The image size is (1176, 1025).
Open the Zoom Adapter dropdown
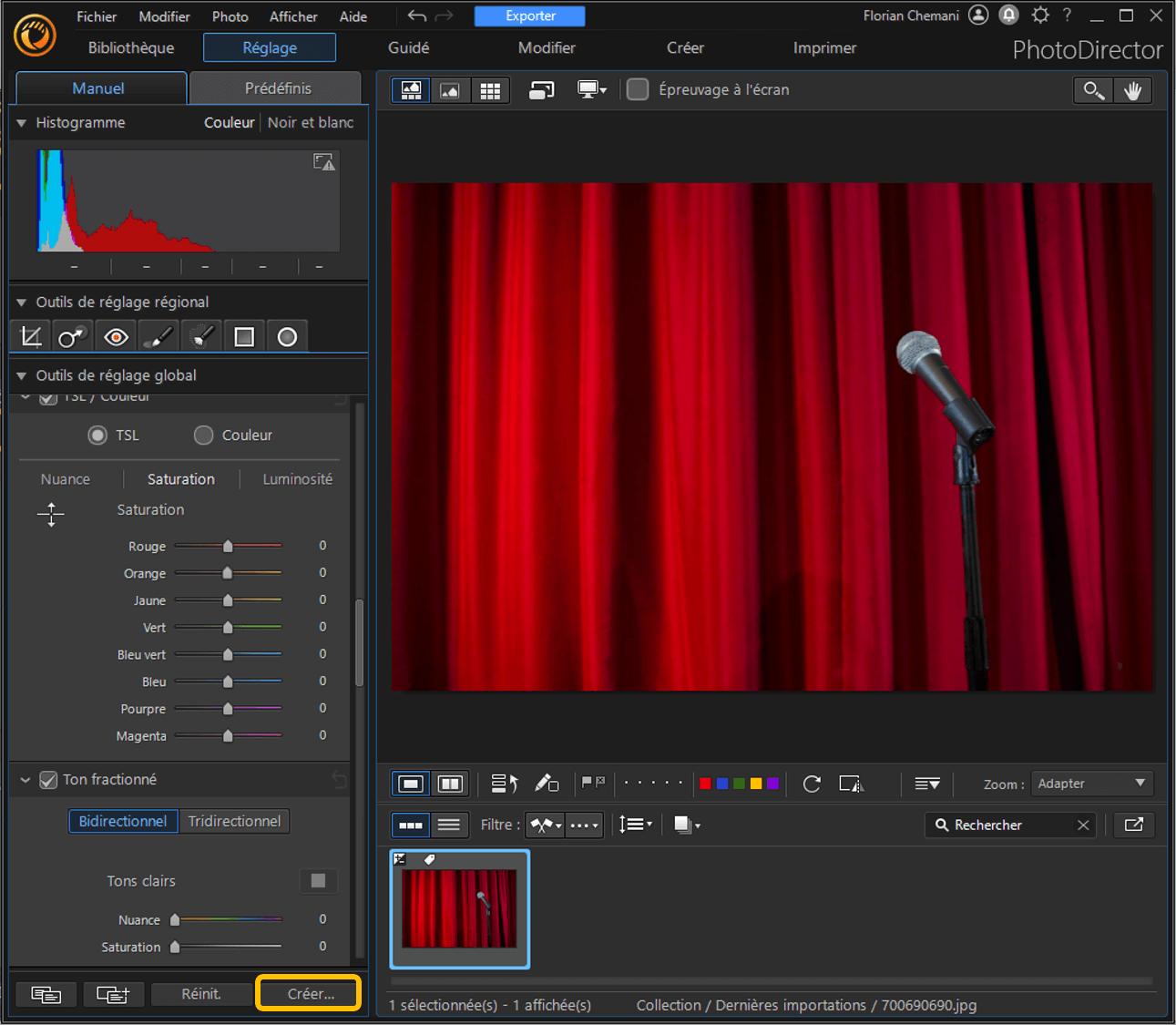pyautogui.click(x=1091, y=784)
